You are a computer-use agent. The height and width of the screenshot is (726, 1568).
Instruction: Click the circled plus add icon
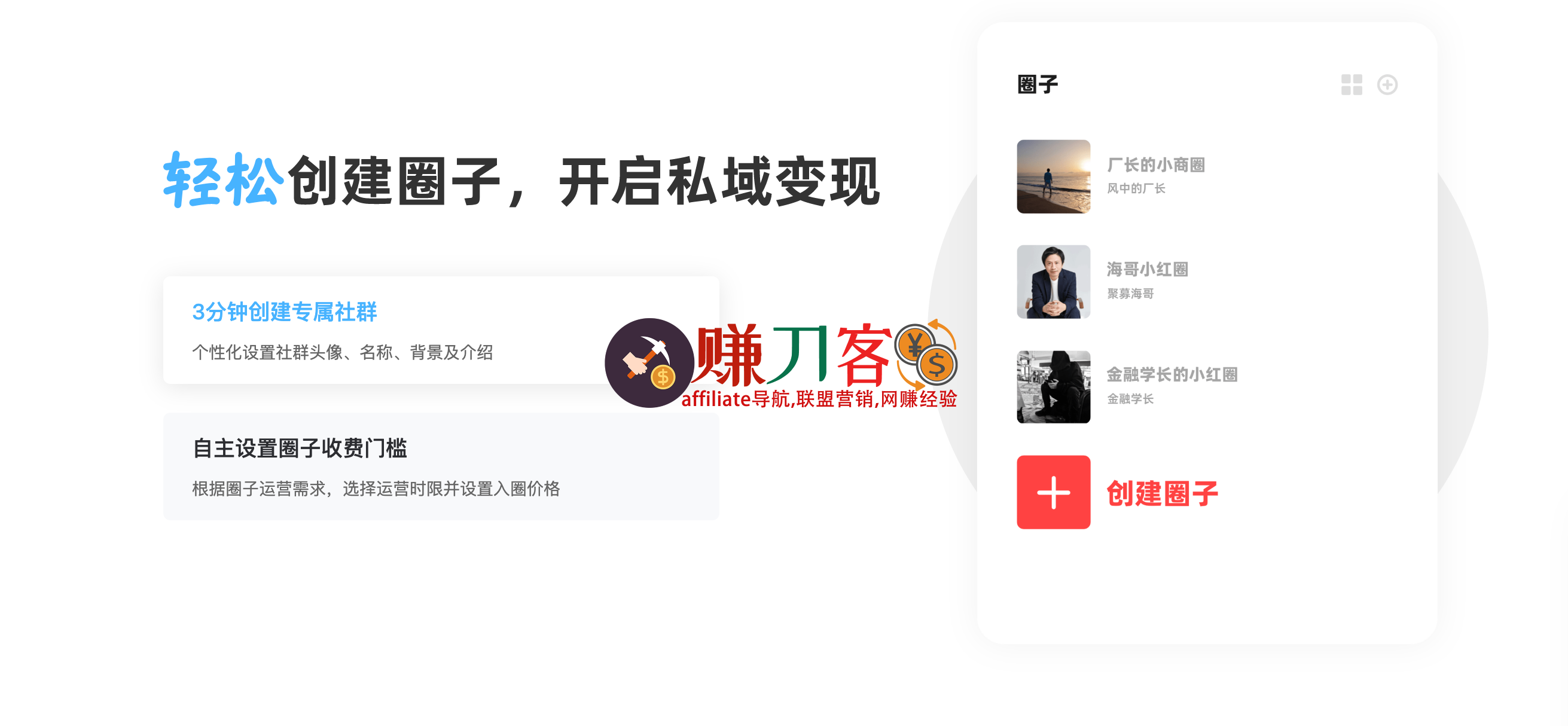1387,84
